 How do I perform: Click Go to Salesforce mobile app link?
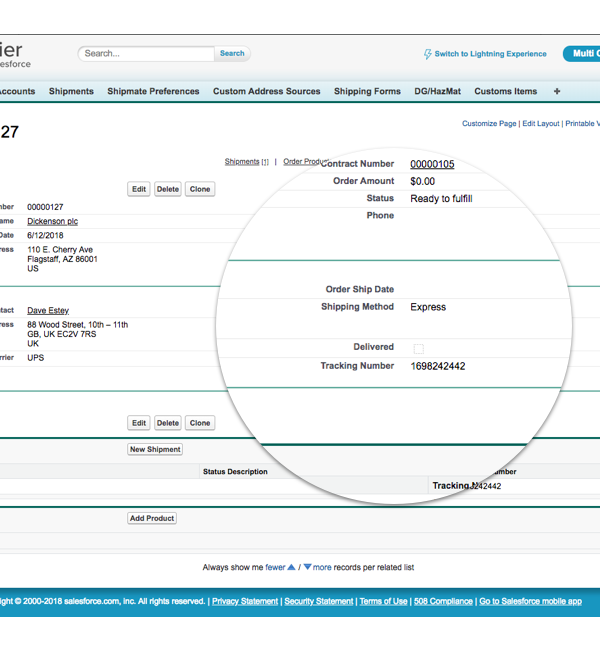pos(531,601)
